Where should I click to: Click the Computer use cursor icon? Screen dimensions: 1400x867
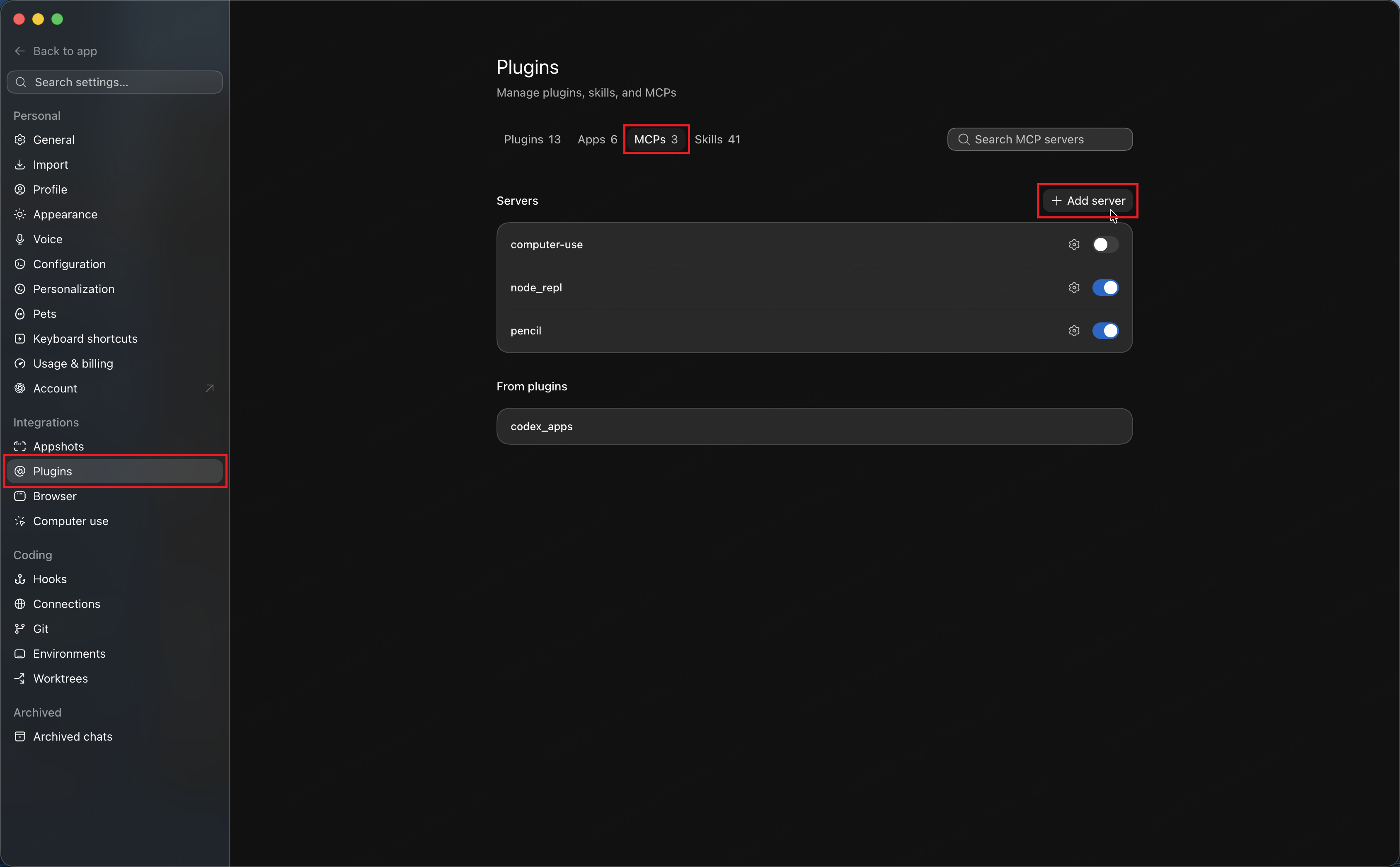point(19,521)
